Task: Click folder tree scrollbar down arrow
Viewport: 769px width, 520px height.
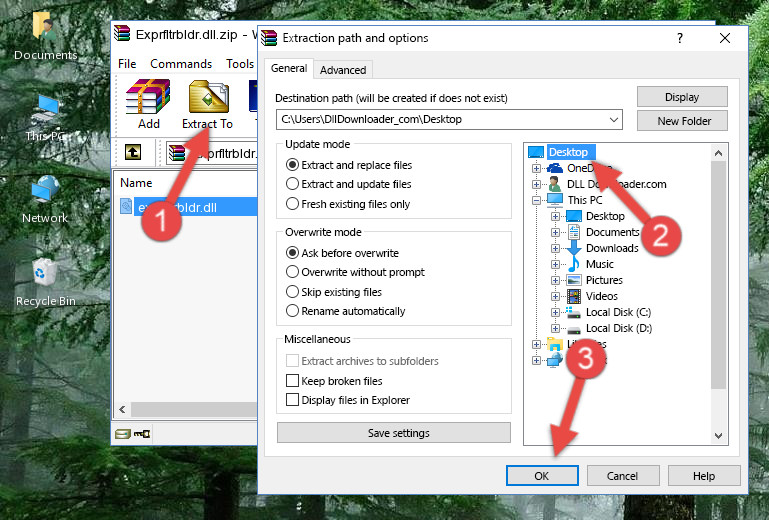Action: pos(718,436)
